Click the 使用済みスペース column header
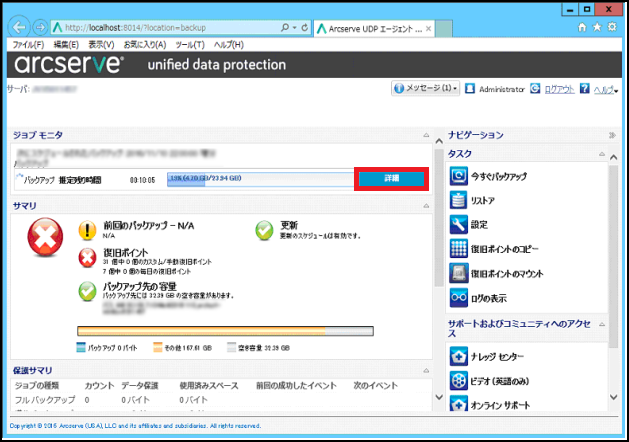Viewport: 629px width, 442px height. click(x=209, y=385)
